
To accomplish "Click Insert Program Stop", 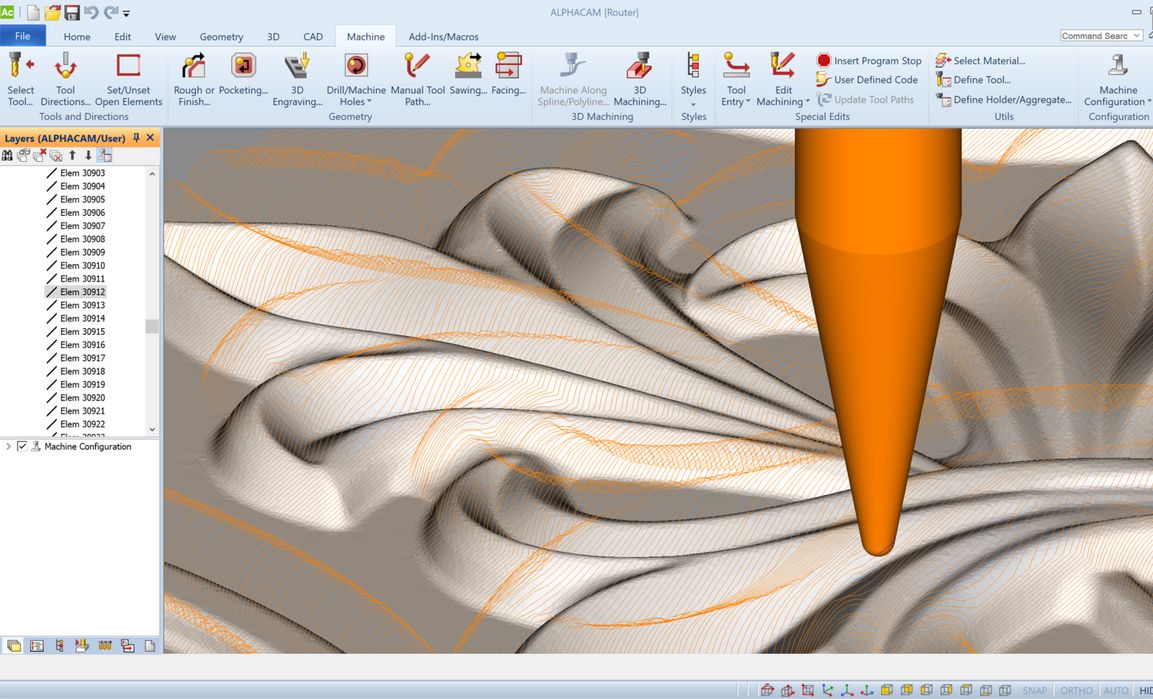I will click(869, 61).
